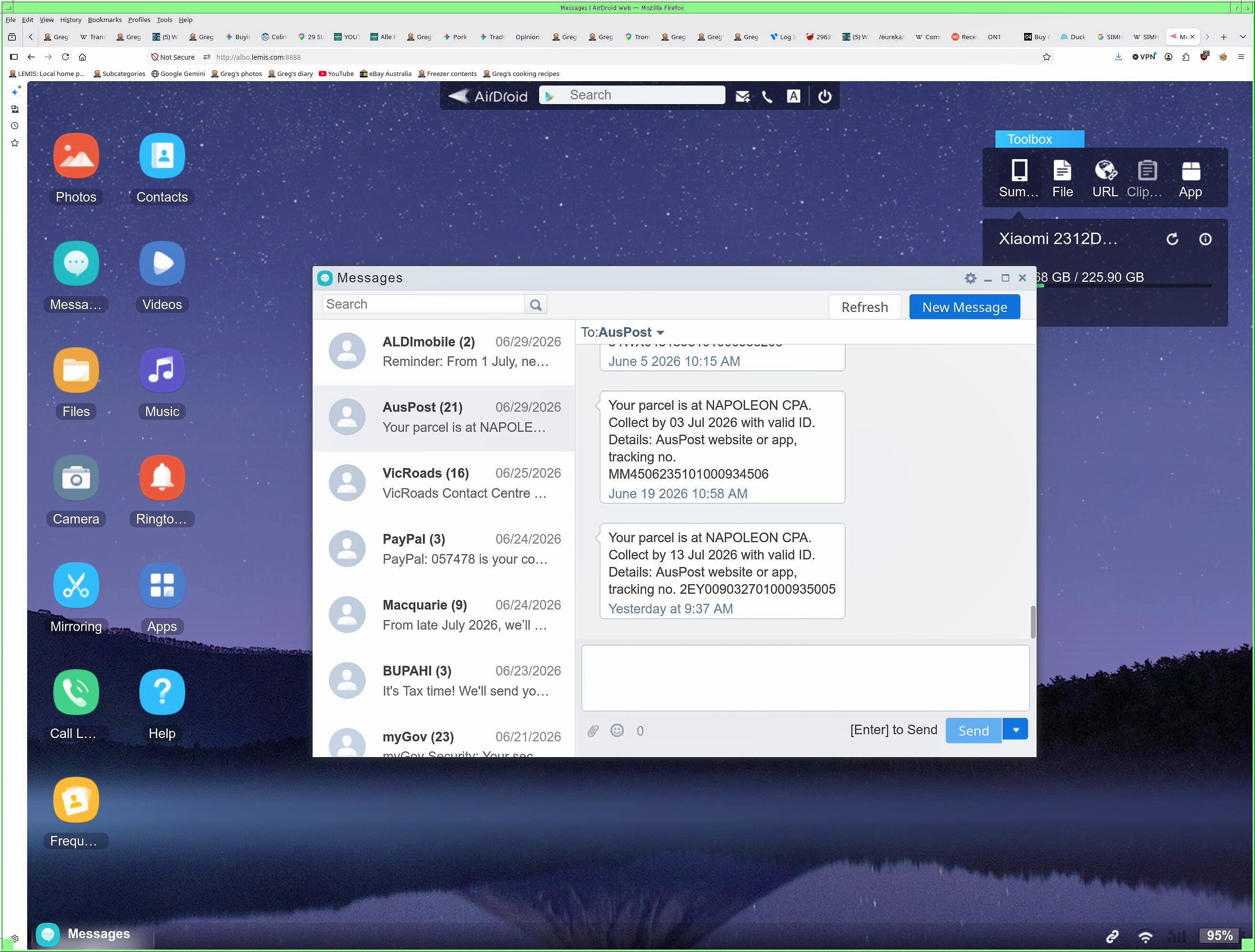This screenshot has width=1255, height=952.
Task: Open Firefox list all tabs dropdown
Action: 1243,37
